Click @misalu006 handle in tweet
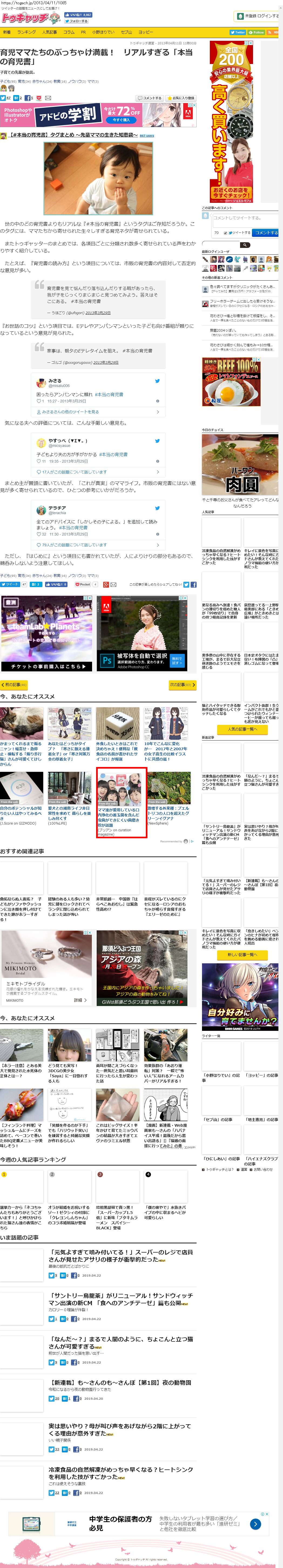 click(59, 386)
